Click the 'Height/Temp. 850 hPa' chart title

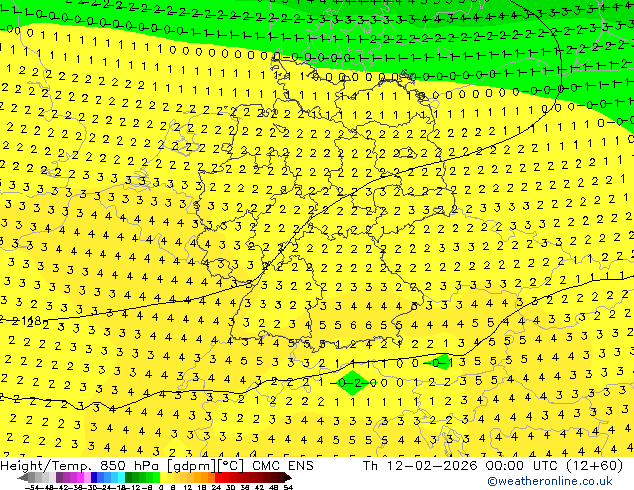point(80,466)
